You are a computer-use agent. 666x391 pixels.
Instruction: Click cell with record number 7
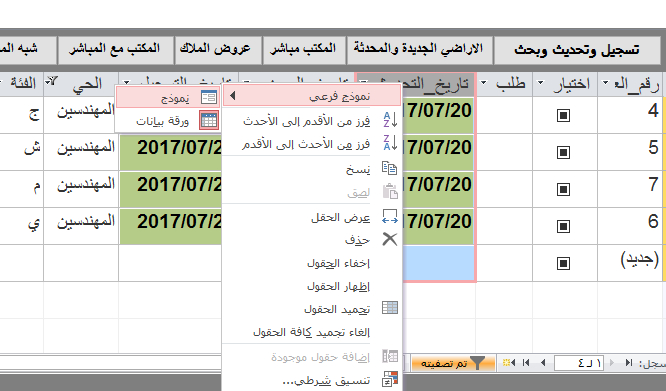(x=629, y=188)
